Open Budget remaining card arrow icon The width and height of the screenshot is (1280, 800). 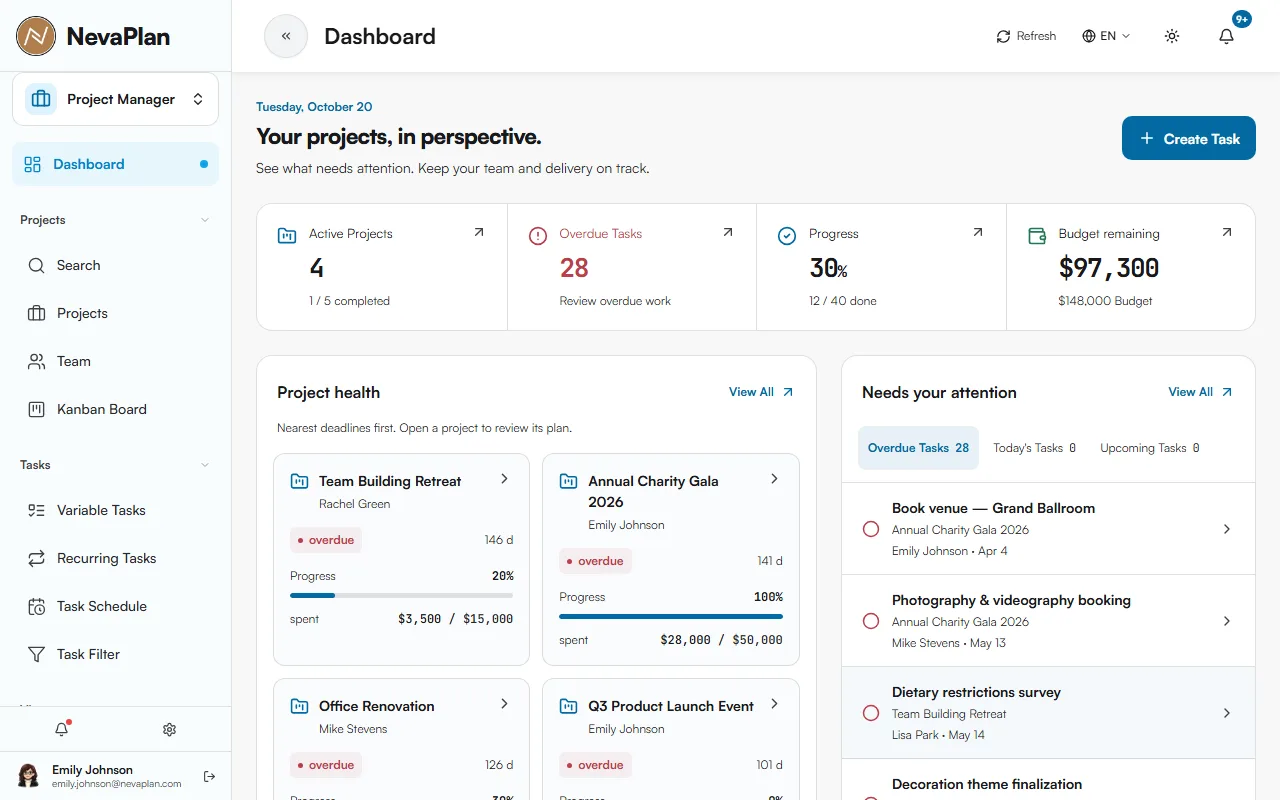click(x=1227, y=232)
